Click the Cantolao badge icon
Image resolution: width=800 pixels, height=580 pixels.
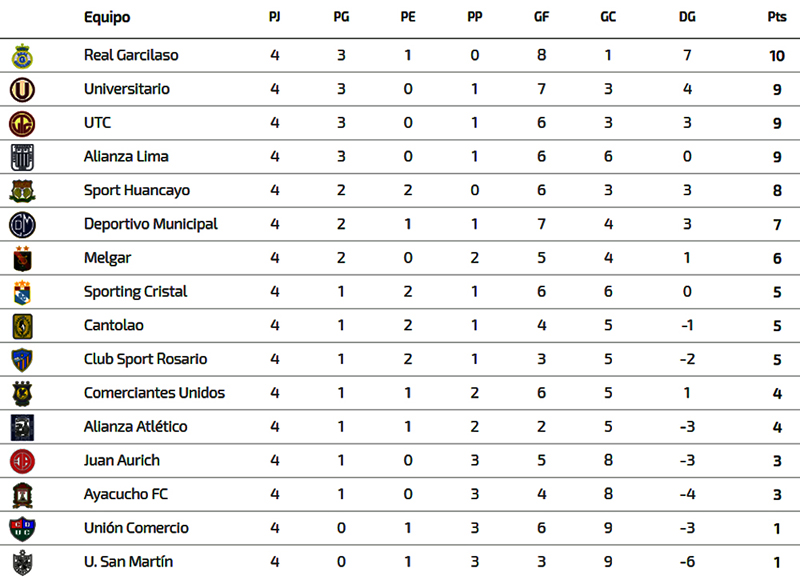22,326
